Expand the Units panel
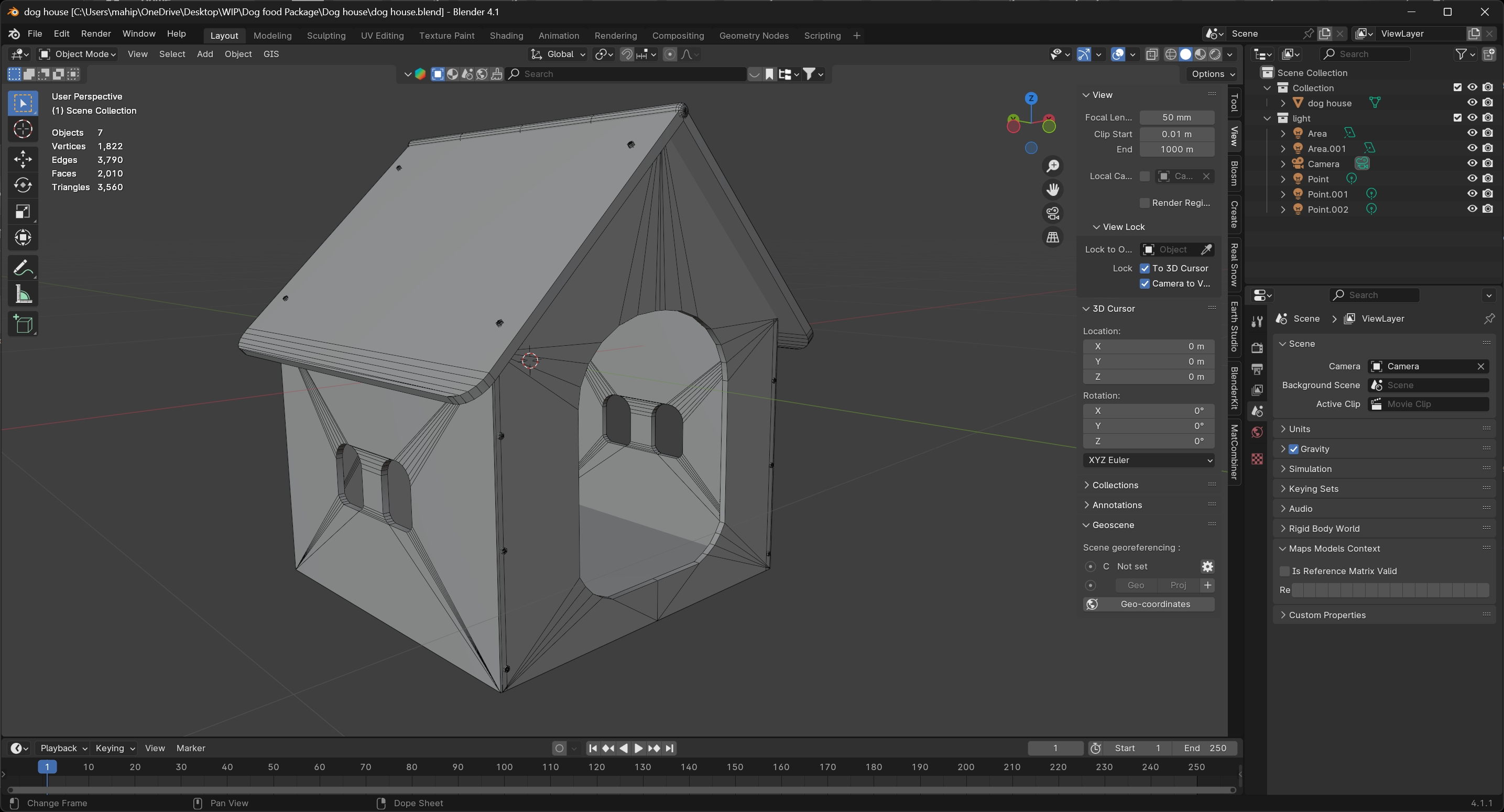This screenshot has height=812, width=1504. pos(1299,429)
